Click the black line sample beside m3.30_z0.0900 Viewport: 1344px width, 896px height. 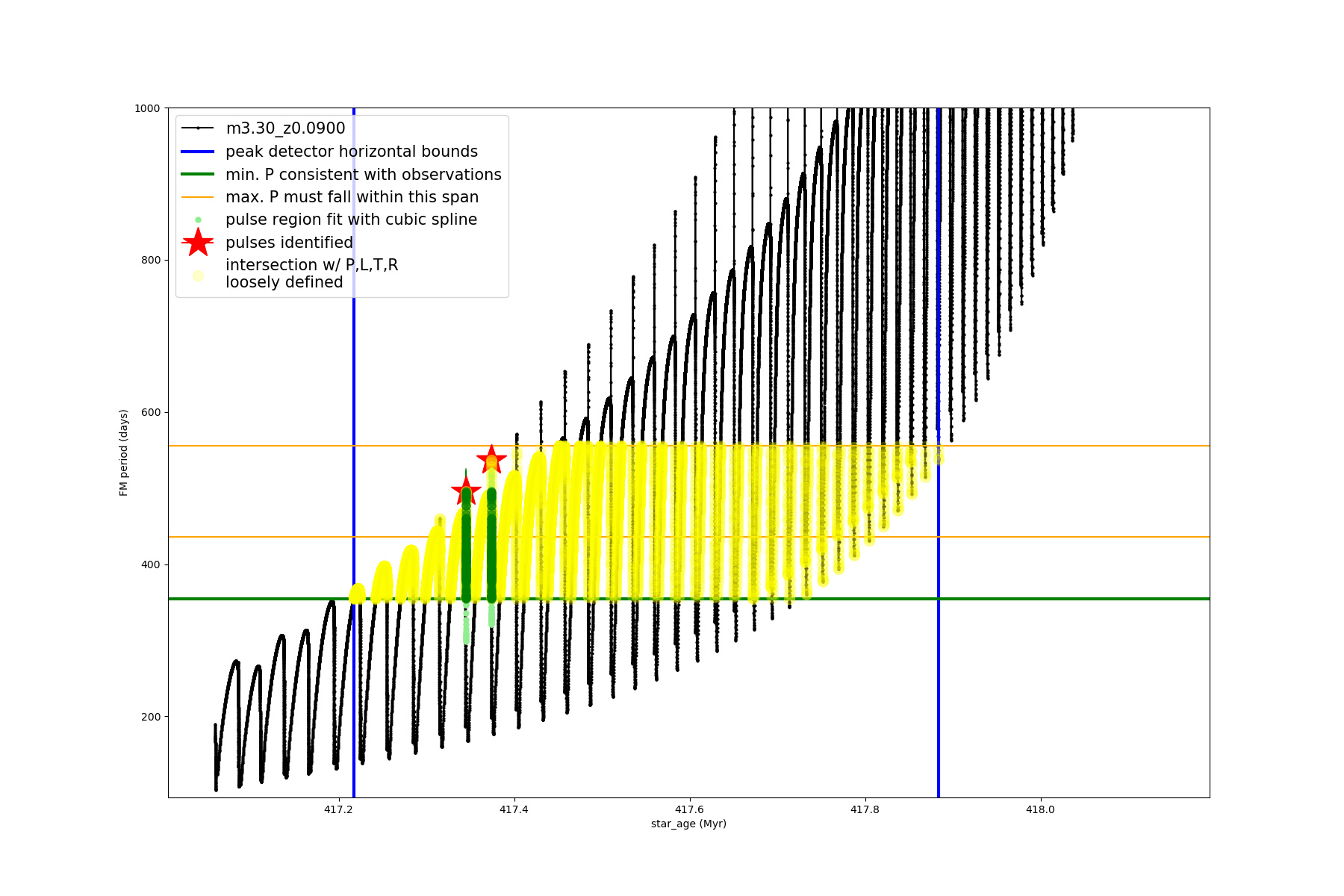[x=198, y=128]
